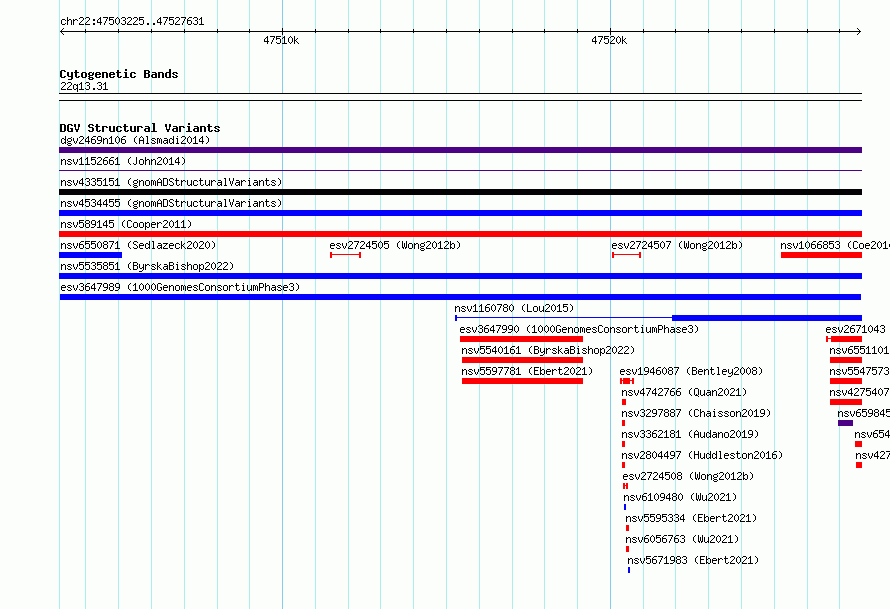The width and height of the screenshot is (890, 609).
Task: Select the thick blue nsv1160780 segment
Action: click(767, 318)
